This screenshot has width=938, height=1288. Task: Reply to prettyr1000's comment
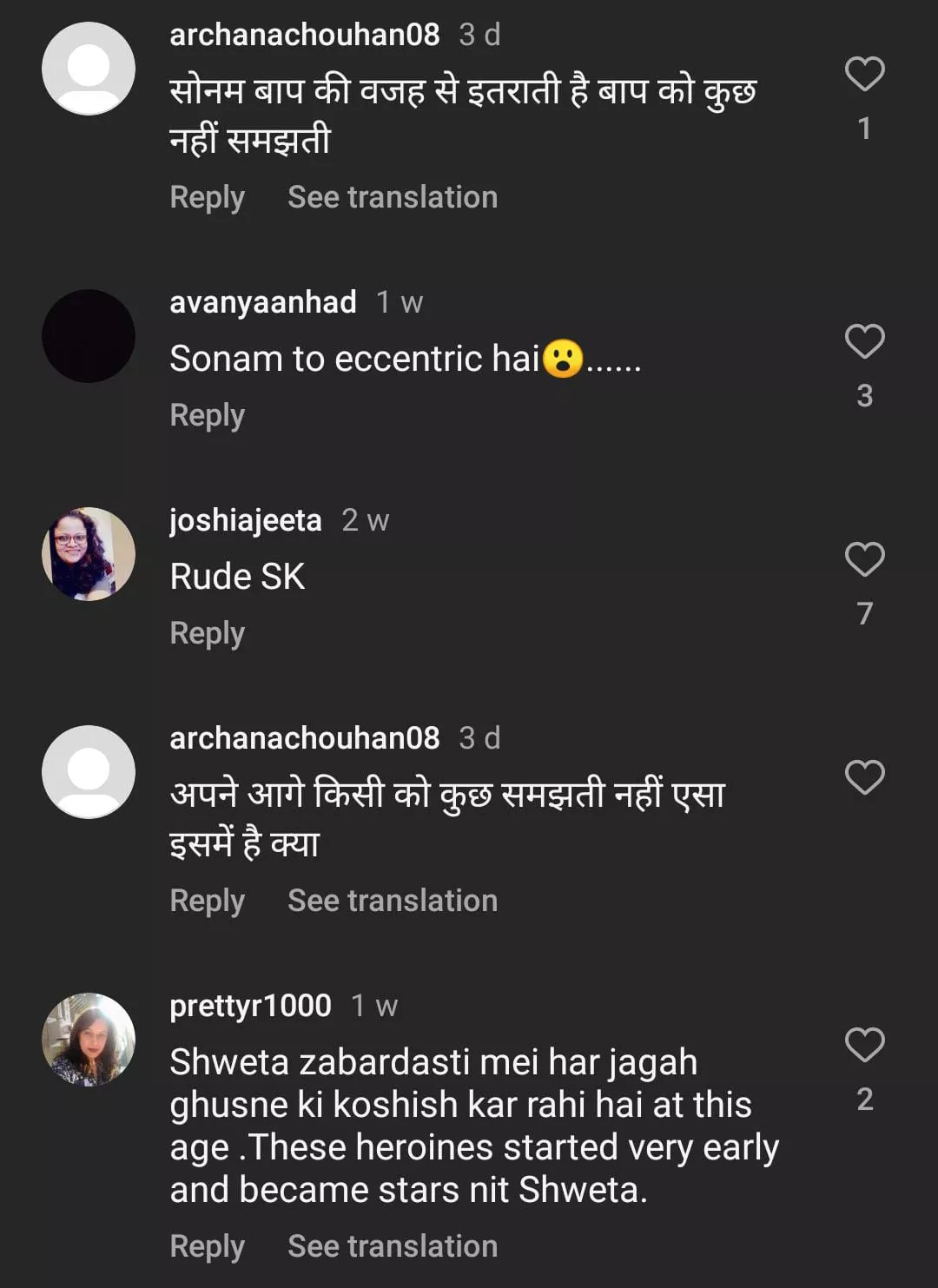[207, 1246]
